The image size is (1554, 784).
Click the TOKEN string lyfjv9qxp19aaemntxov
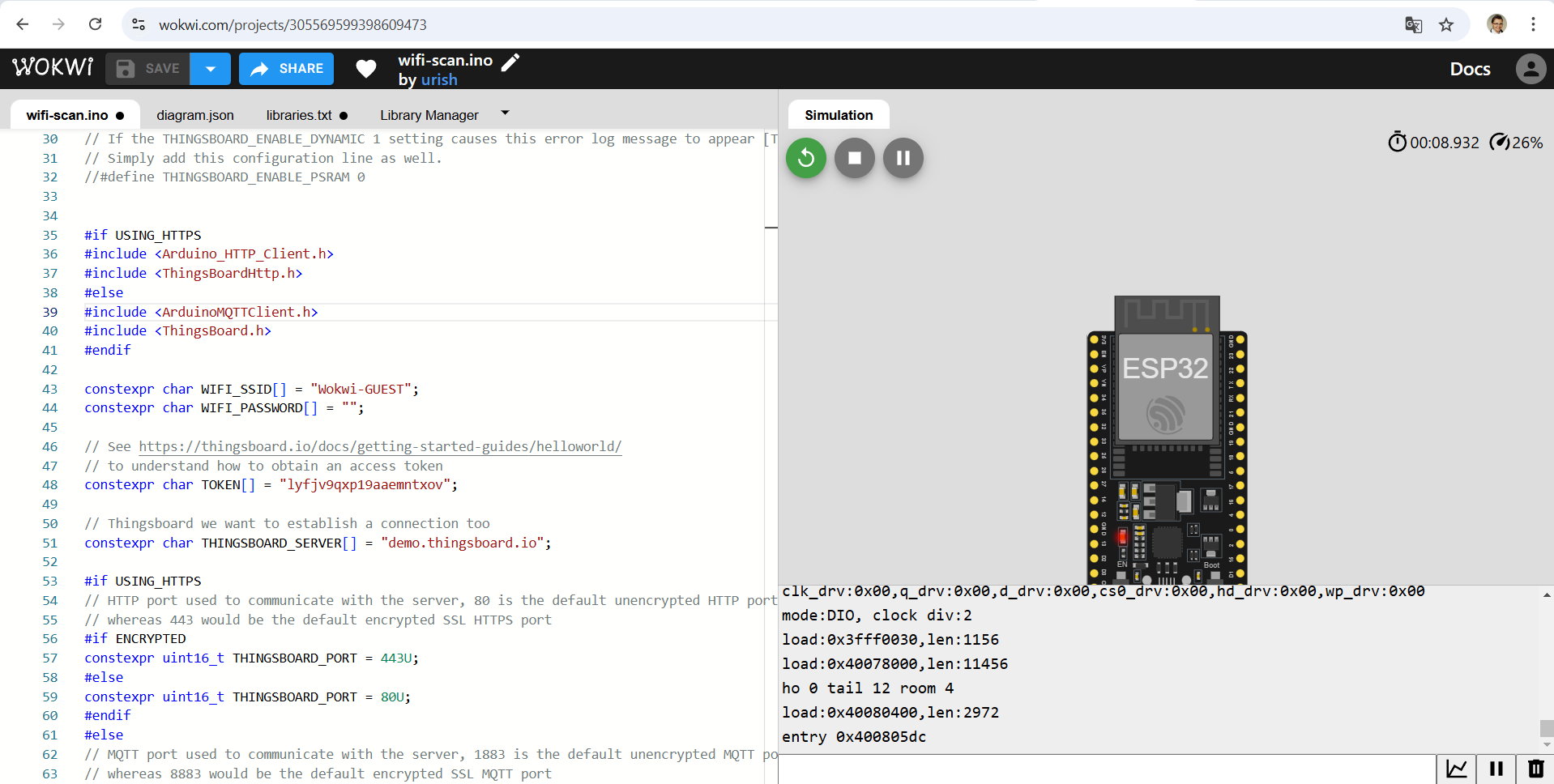pos(365,484)
